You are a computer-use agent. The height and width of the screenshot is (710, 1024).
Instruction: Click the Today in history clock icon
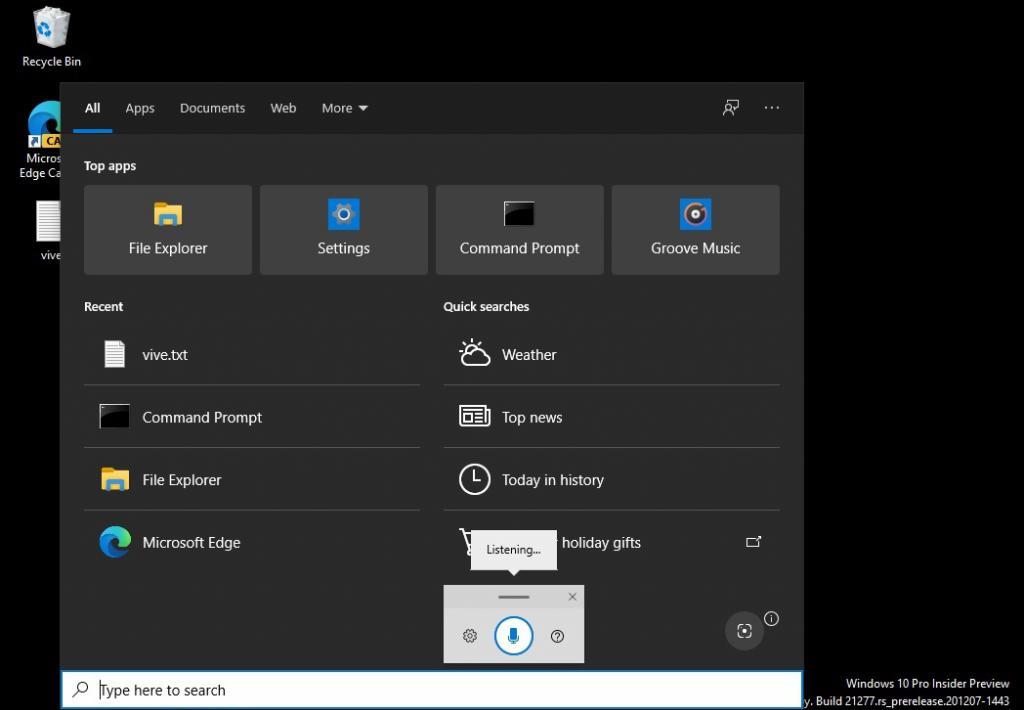tap(475, 479)
